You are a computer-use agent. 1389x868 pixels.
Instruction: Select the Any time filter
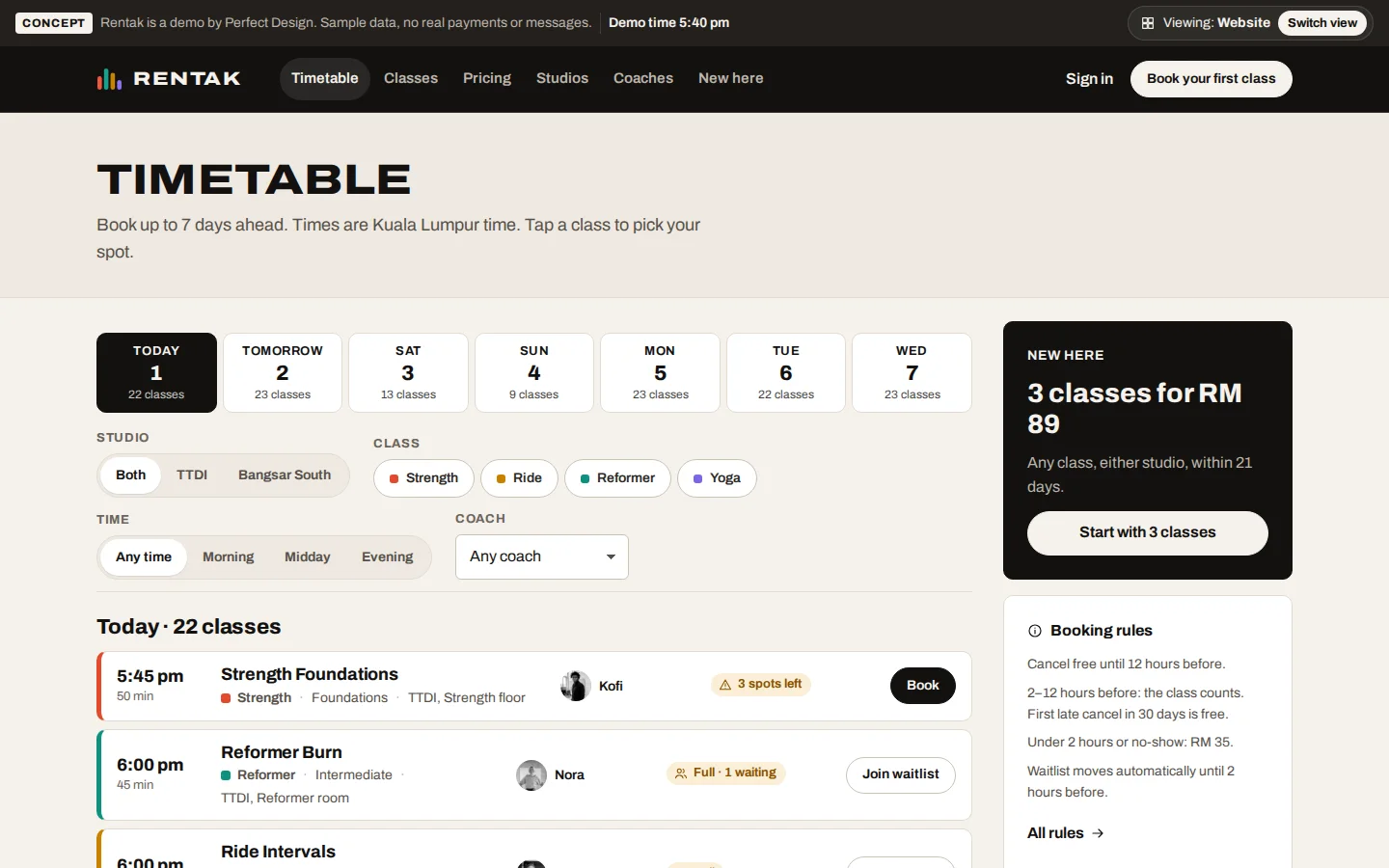pos(144,557)
